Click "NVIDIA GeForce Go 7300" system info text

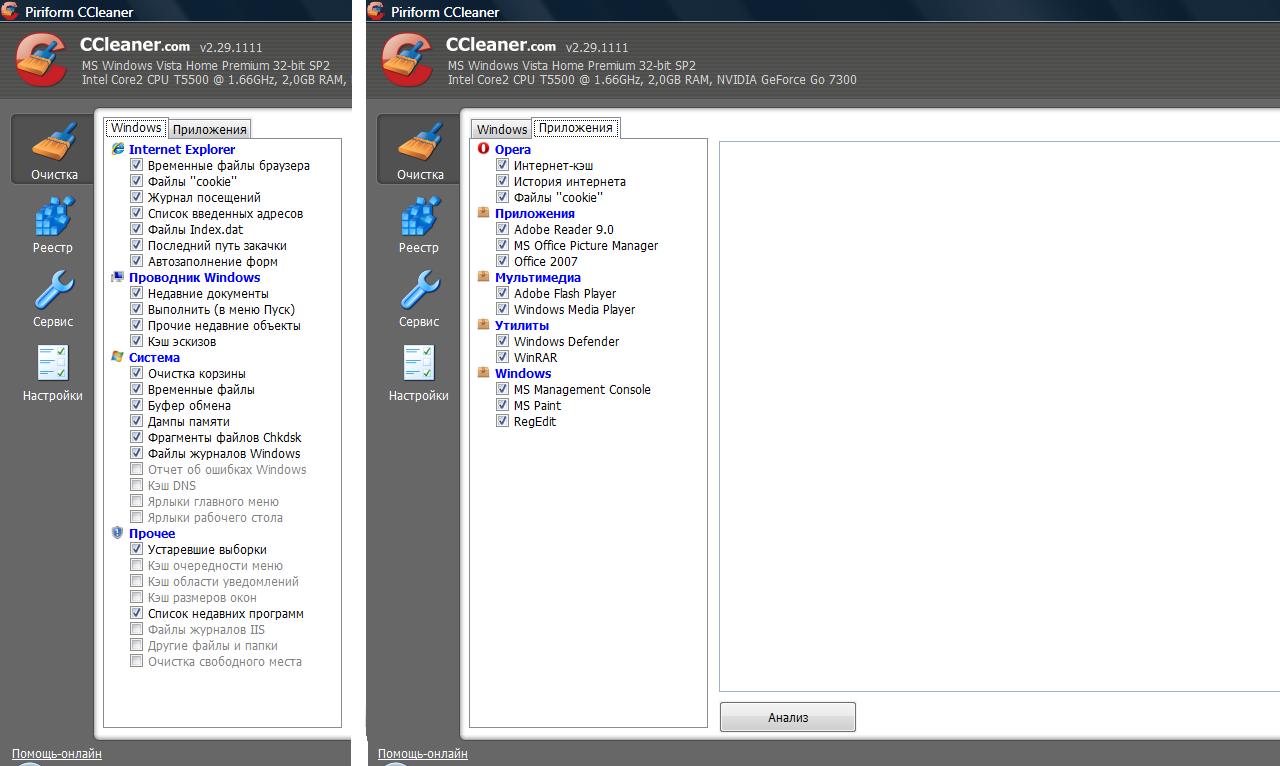(786, 80)
